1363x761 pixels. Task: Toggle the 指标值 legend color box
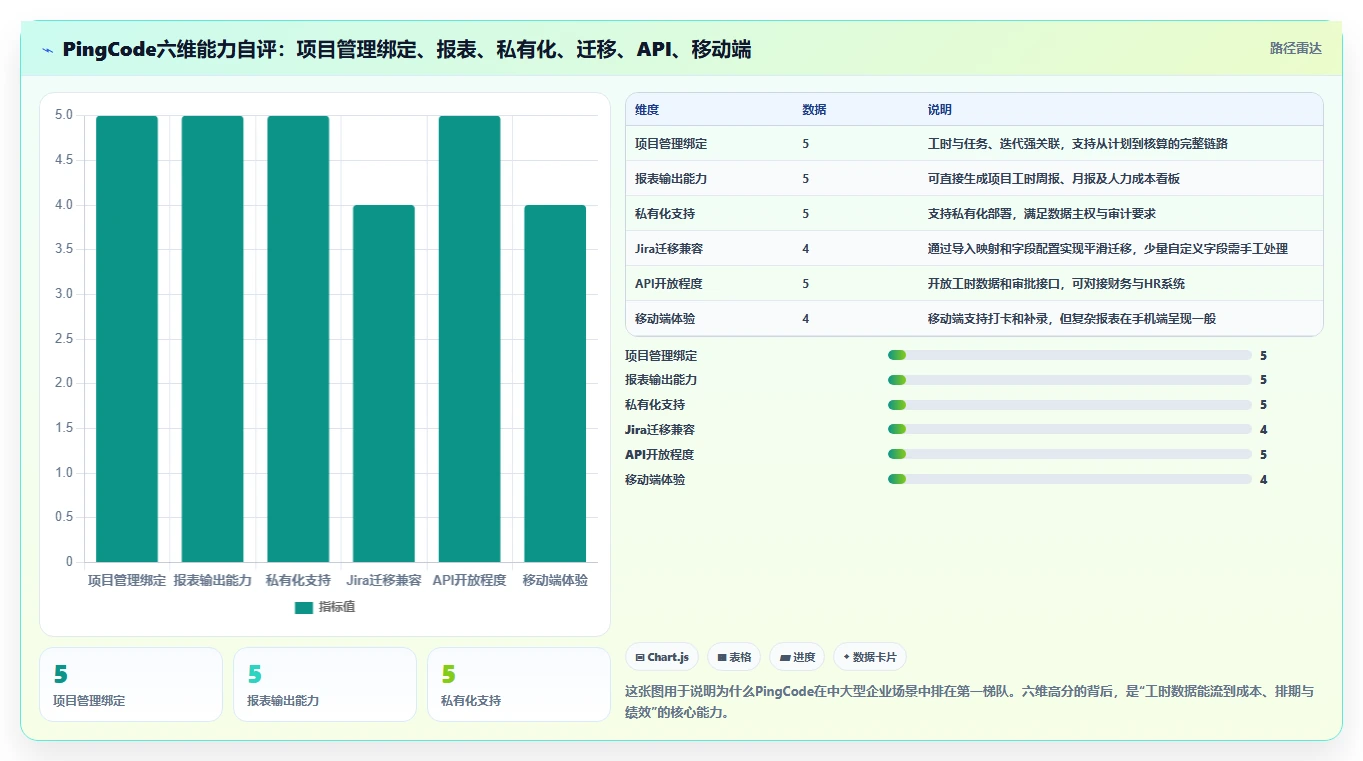[x=304, y=607]
